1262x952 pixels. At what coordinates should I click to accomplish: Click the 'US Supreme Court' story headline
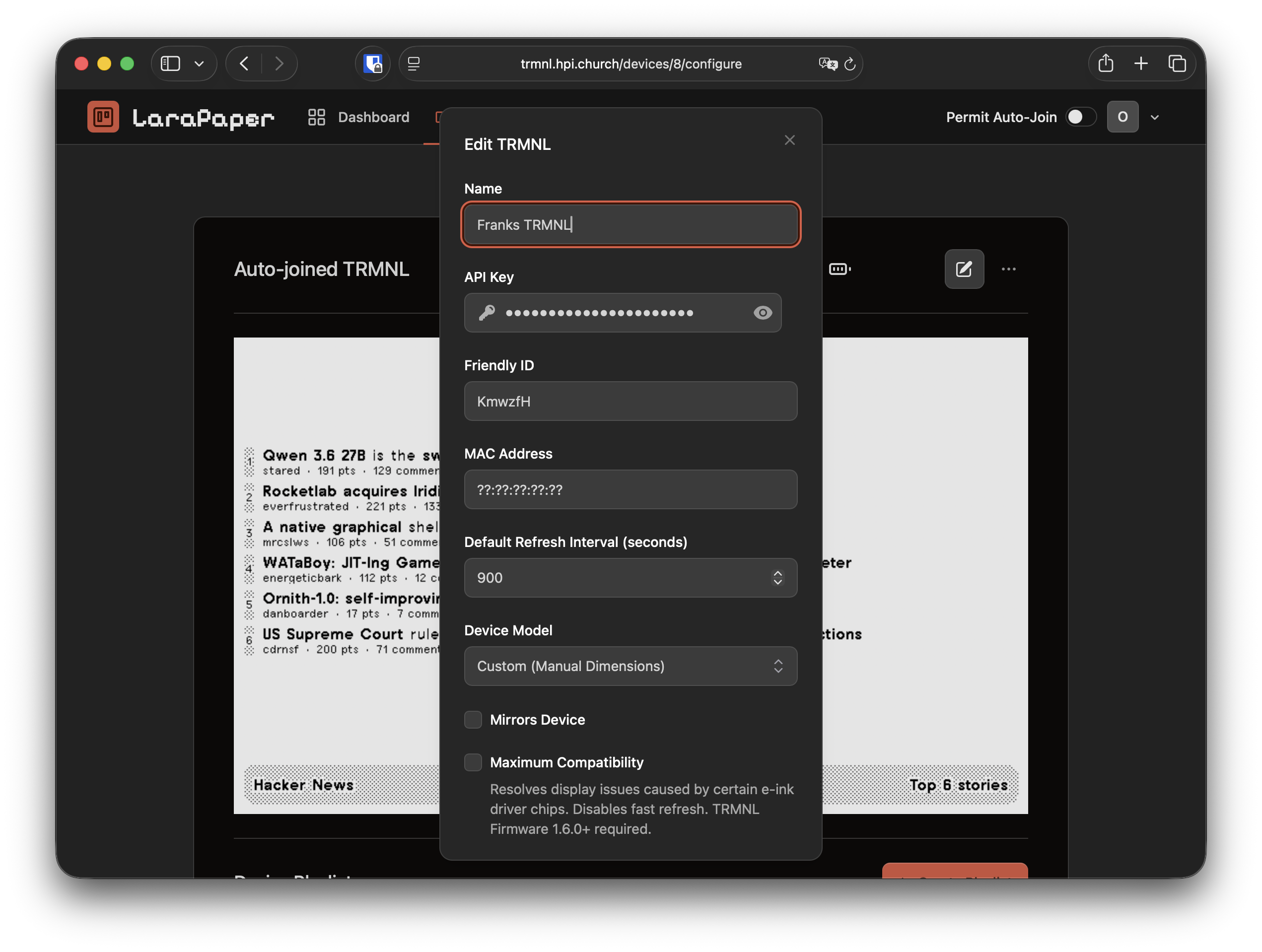[x=351, y=634]
